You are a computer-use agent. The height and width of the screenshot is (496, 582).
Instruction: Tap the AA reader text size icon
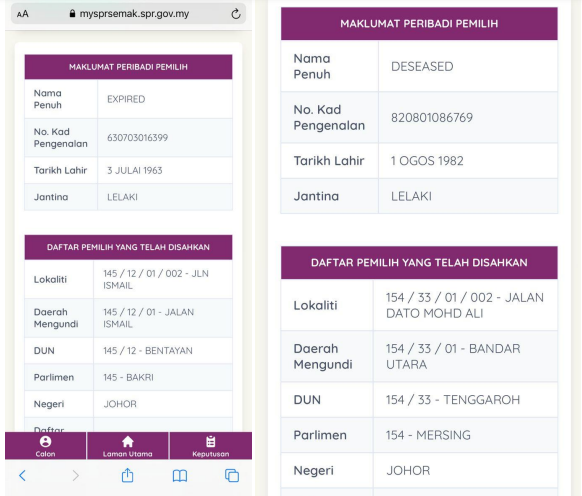(23, 14)
